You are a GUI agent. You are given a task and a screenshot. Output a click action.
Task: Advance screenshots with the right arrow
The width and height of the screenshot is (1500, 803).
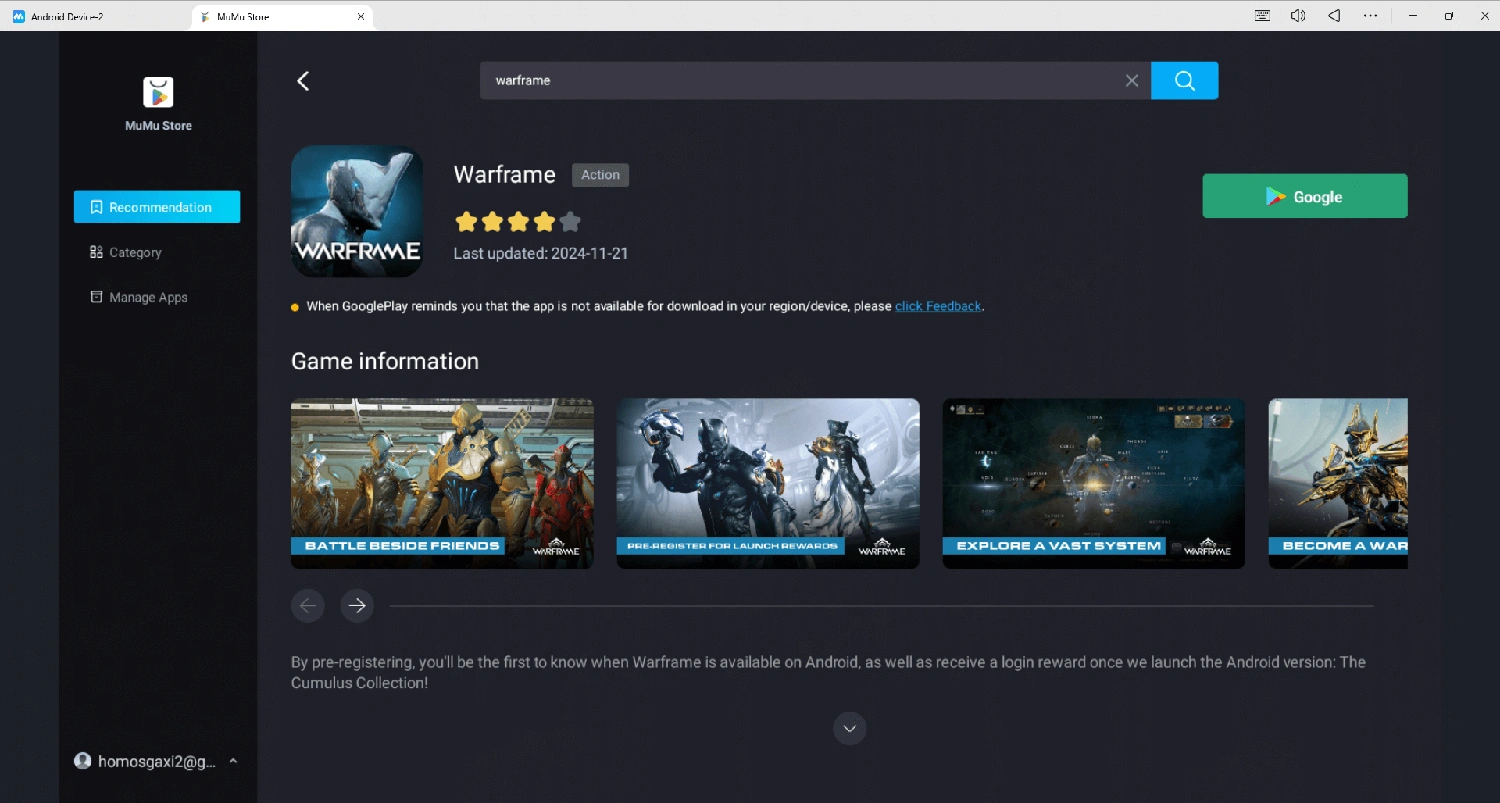[357, 605]
